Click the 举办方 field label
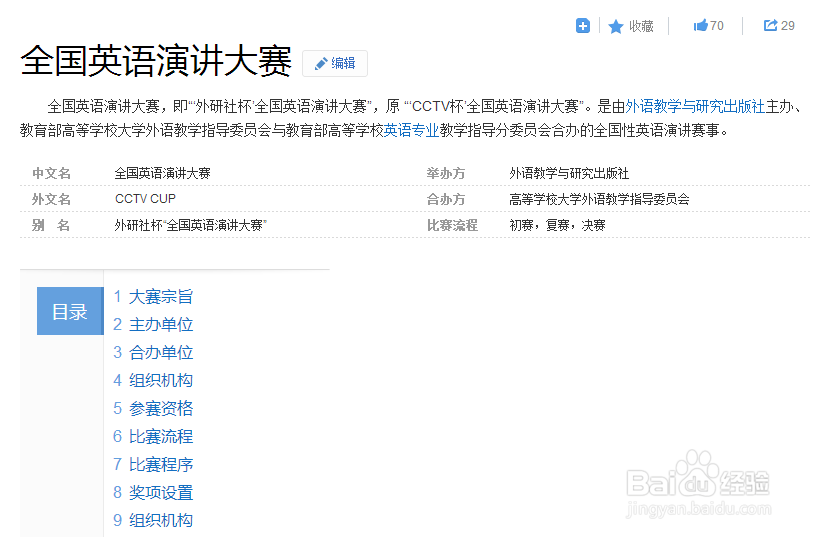Screen dimensions: 817x537 click(445, 173)
